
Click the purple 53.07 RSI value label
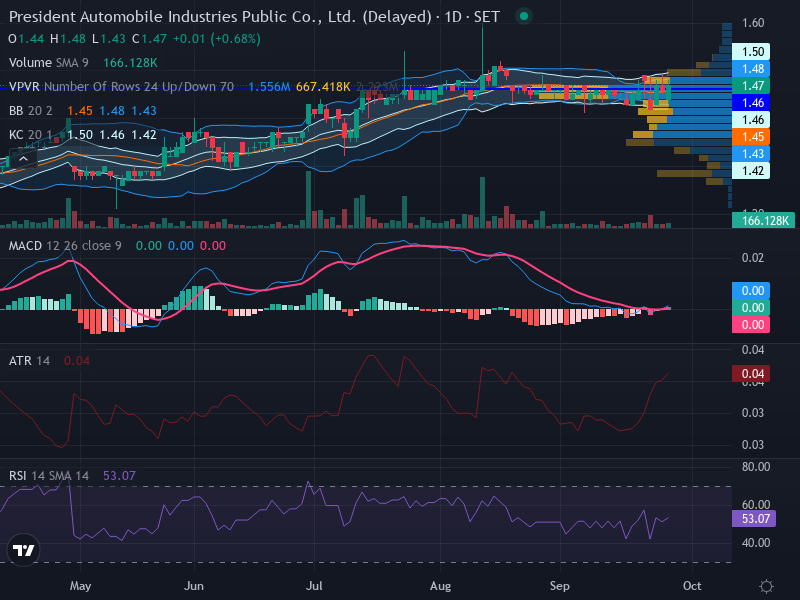tap(754, 519)
